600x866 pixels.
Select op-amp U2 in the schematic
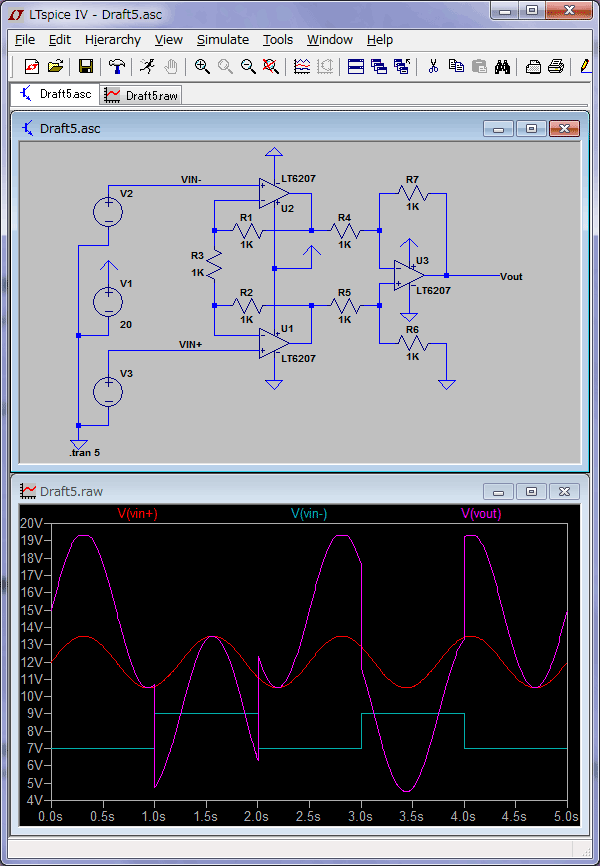[x=274, y=193]
